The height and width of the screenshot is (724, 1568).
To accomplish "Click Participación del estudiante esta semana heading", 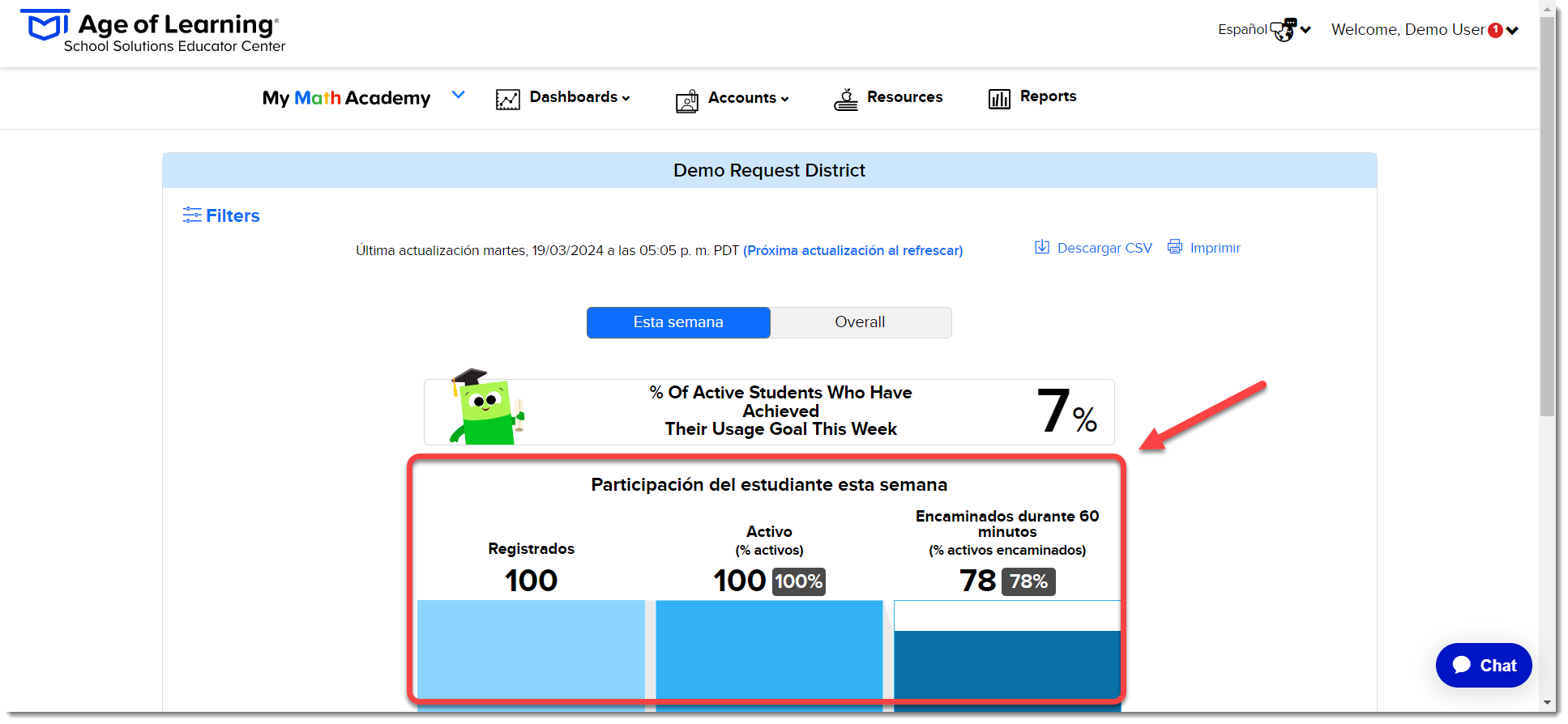I will pyautogui.click(x=769, y=485).
